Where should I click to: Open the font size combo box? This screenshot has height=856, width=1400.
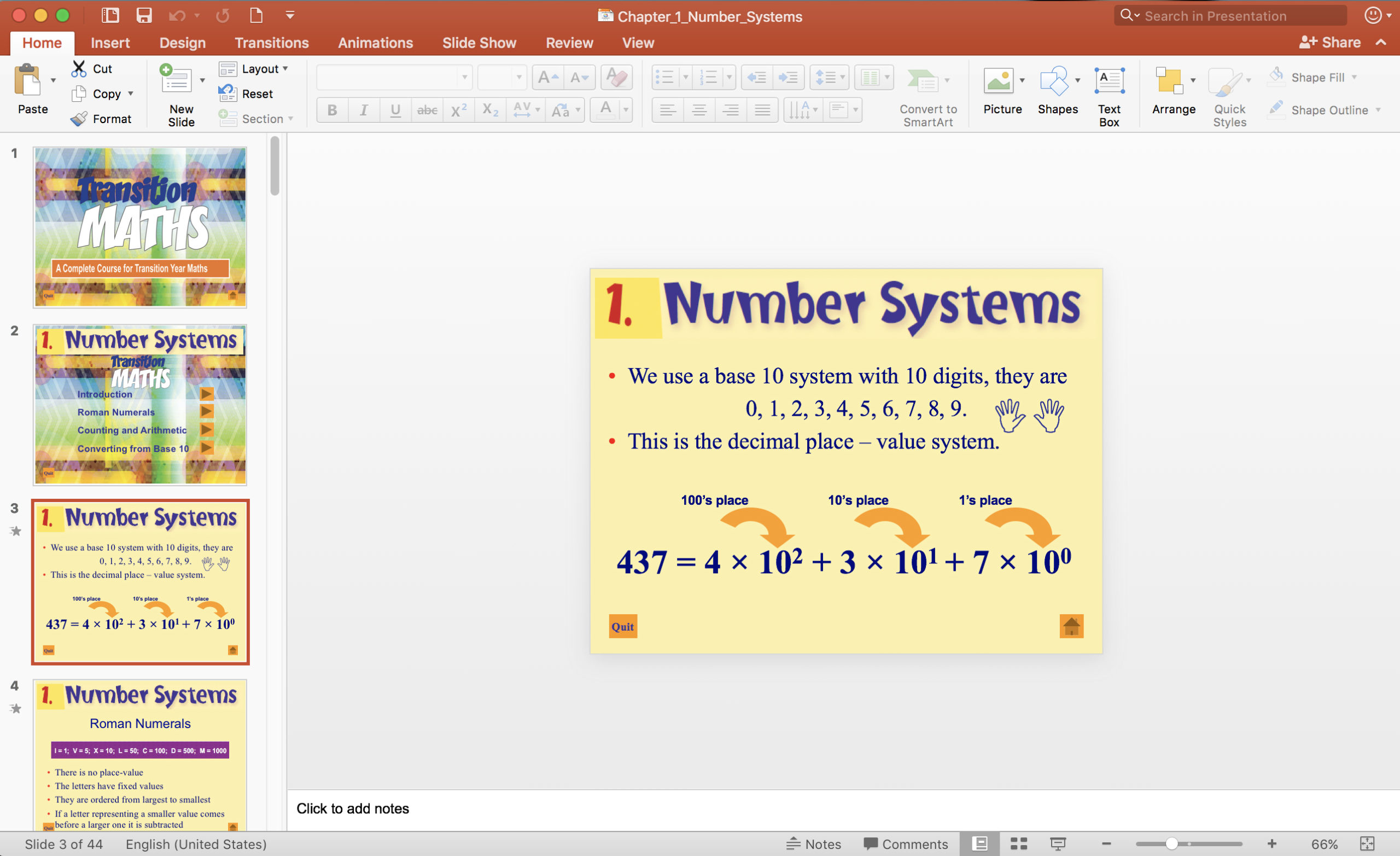pyautogui.click(x=501, y=77)
